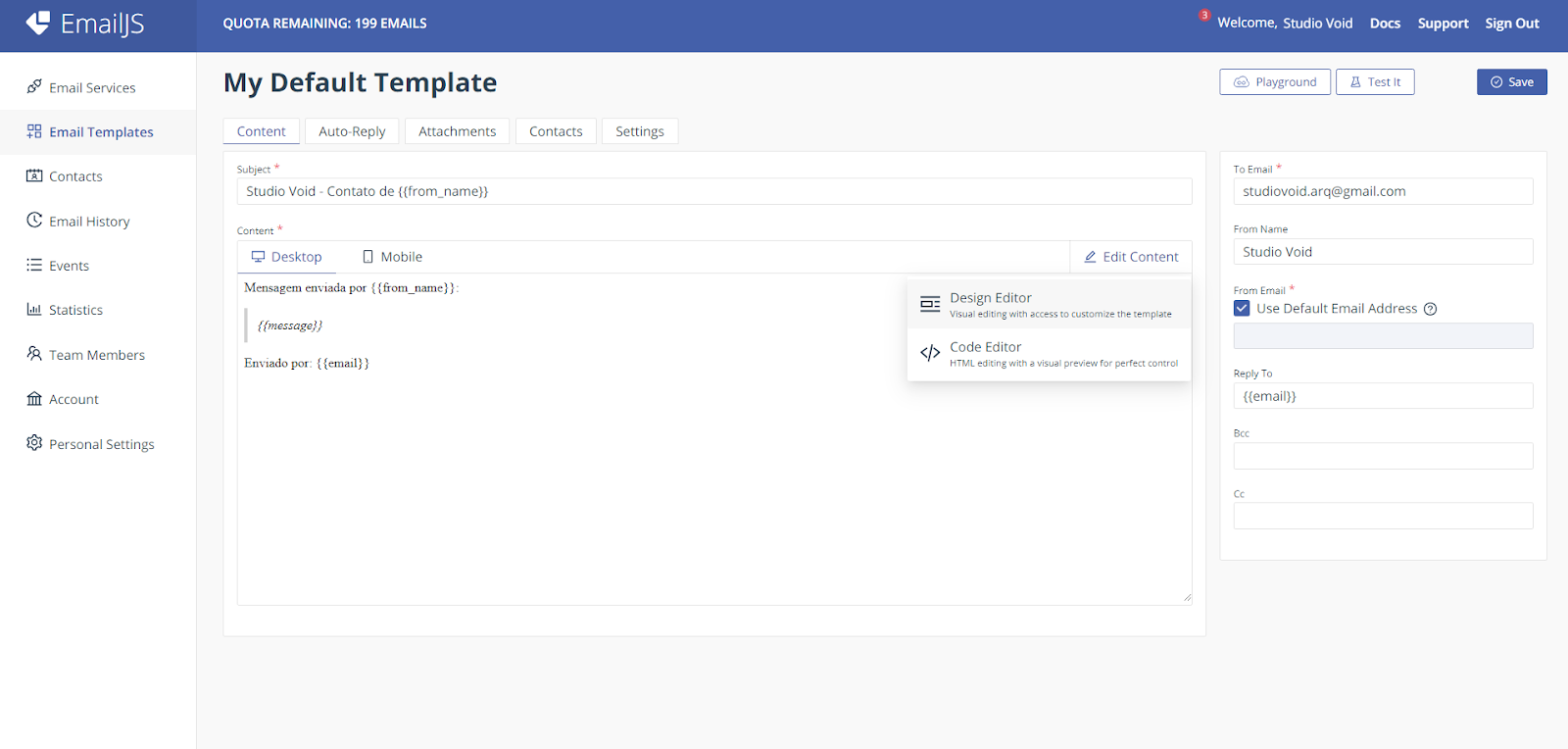The image size is (1568, 749).
Task: Click the EmailJS logo icon
Action: (37, 23)
